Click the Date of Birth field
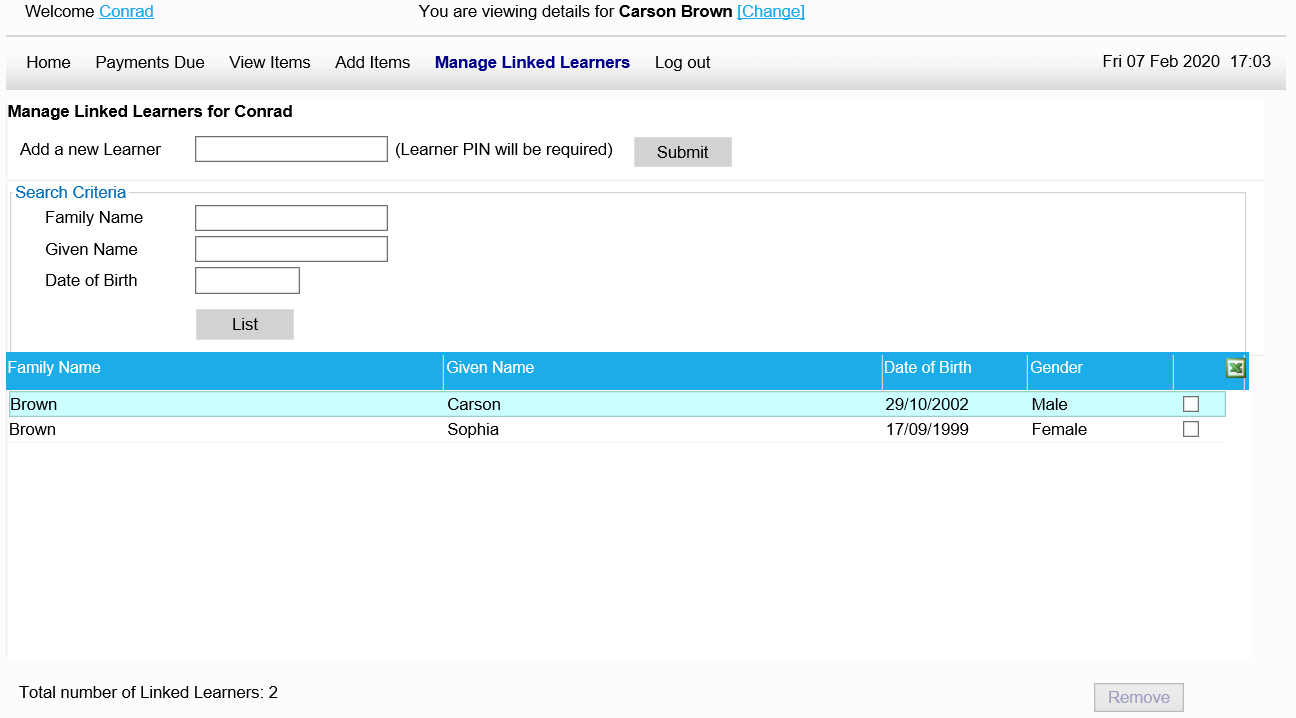Viewport: 1296px width, 718px height. 247,281
